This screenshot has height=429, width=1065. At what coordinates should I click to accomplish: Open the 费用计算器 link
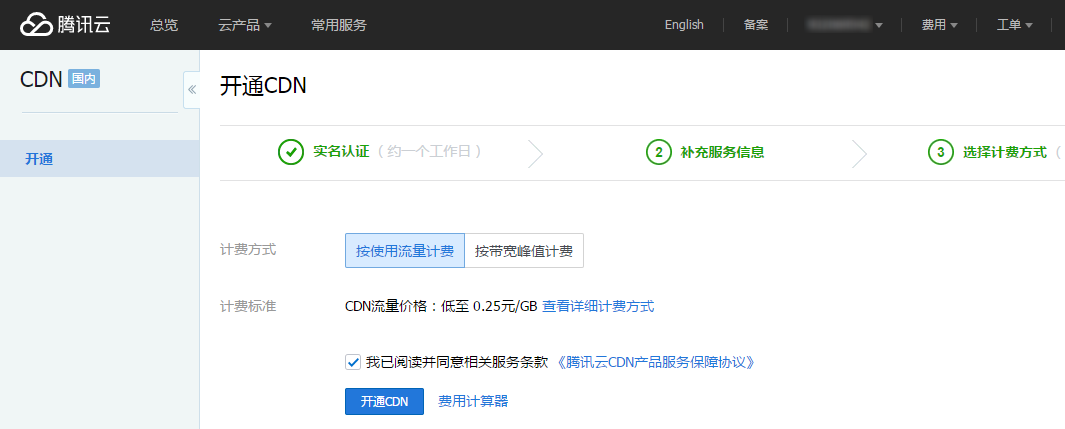tap(473, 401)
